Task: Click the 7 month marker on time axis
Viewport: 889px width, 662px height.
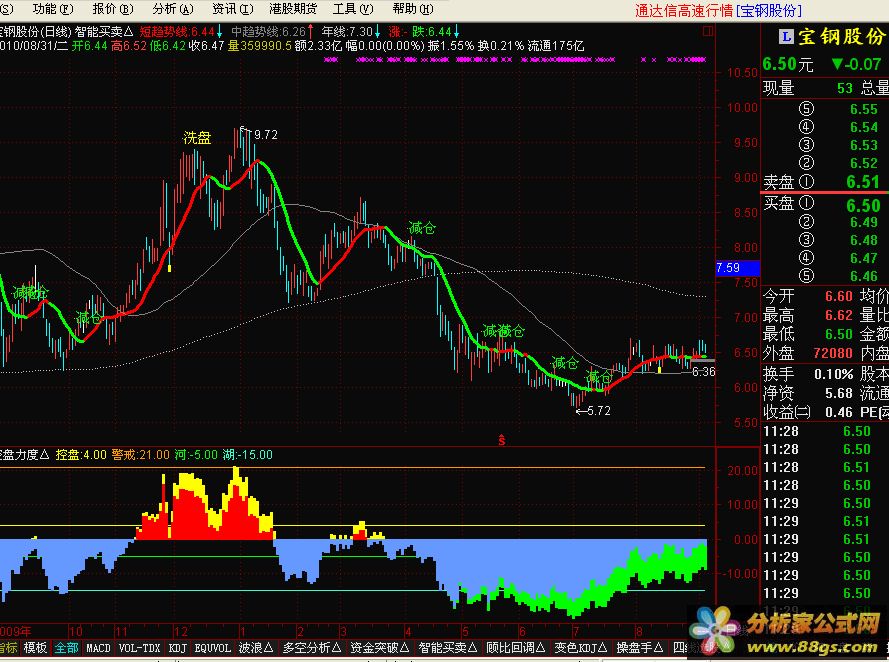Action: pyautogui.click(x=575, y=631)
